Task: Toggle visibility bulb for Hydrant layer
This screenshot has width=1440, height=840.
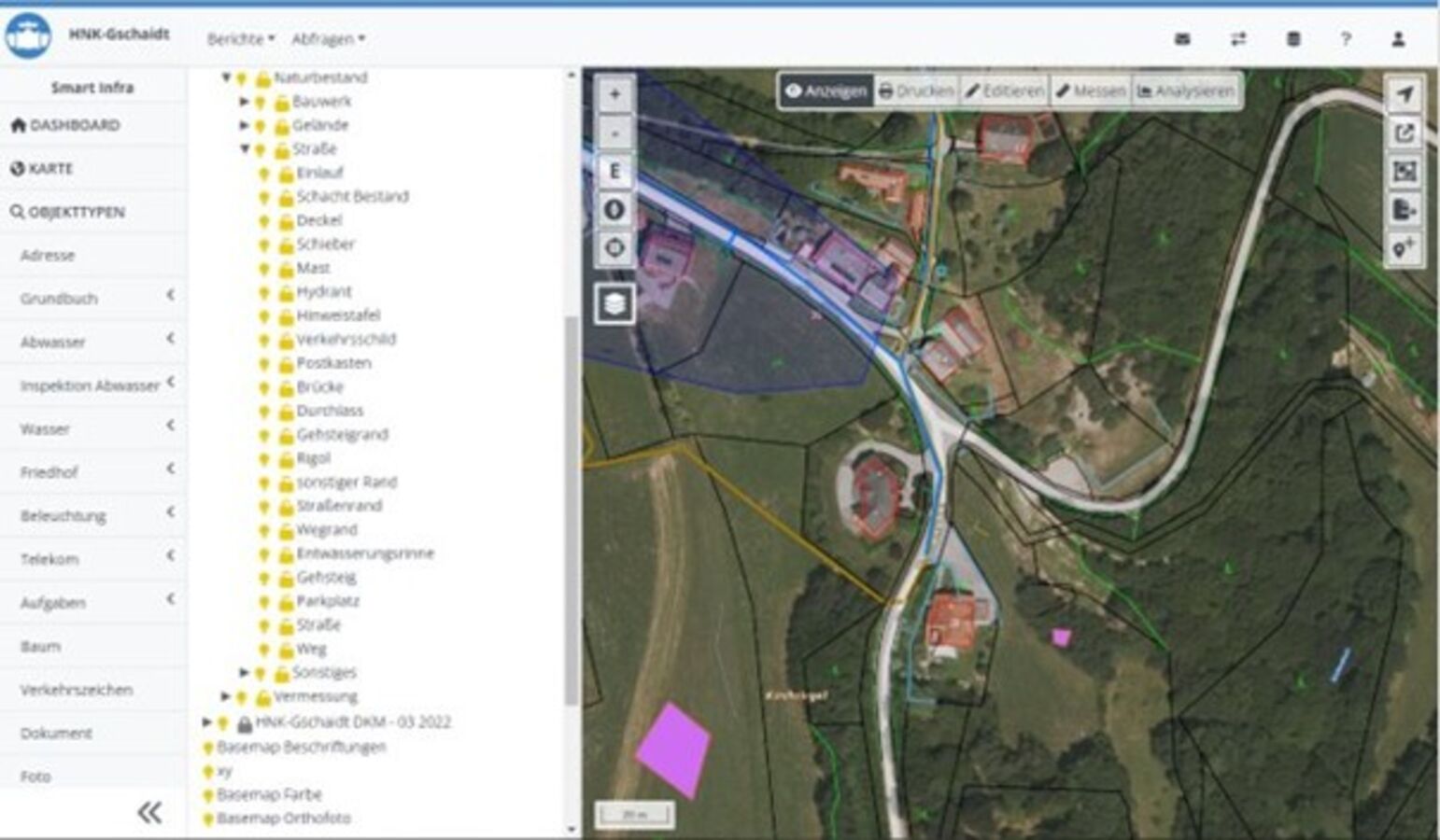Action: coord(264,292)
